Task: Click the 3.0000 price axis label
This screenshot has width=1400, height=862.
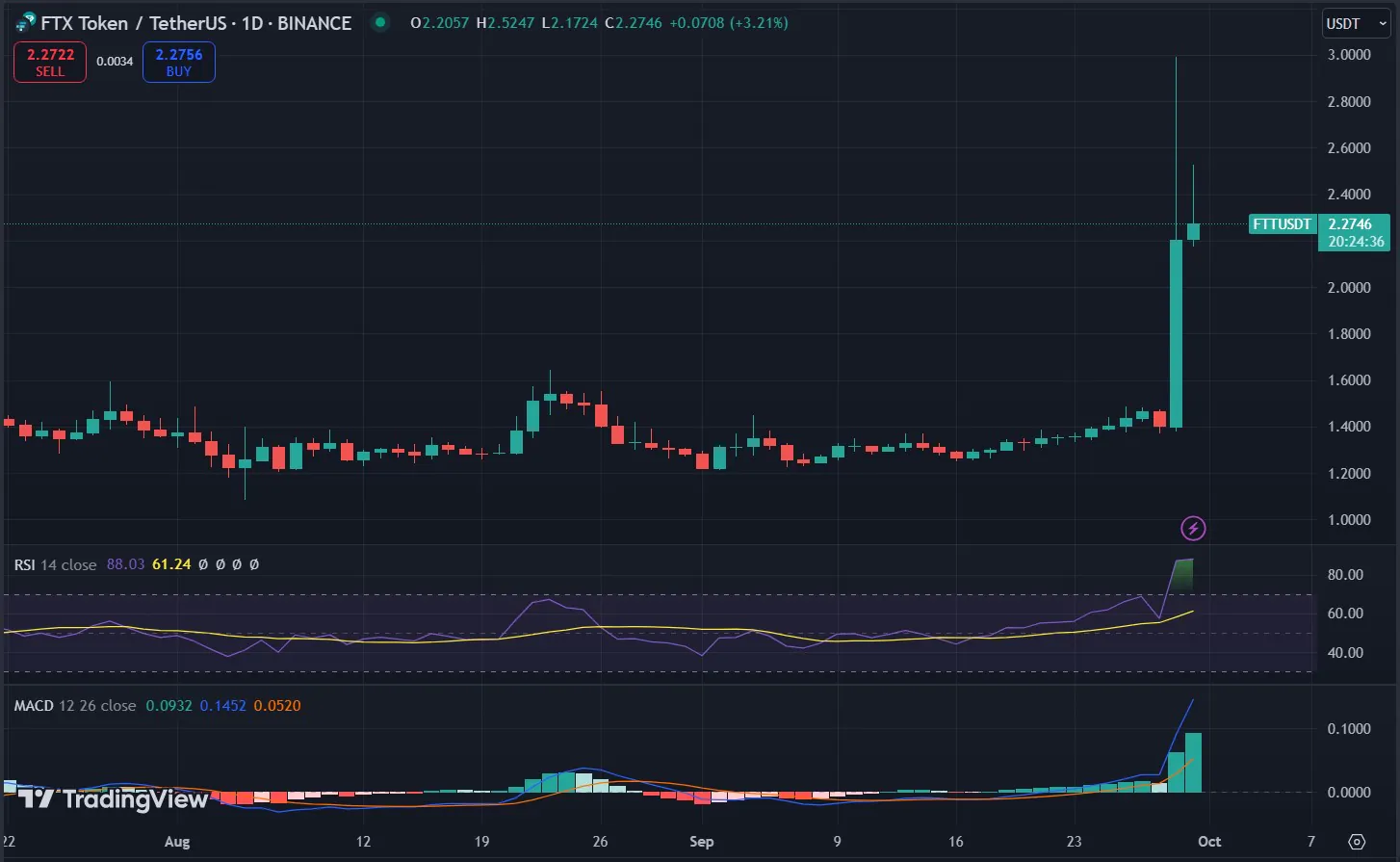Action: coord(1349,55)
